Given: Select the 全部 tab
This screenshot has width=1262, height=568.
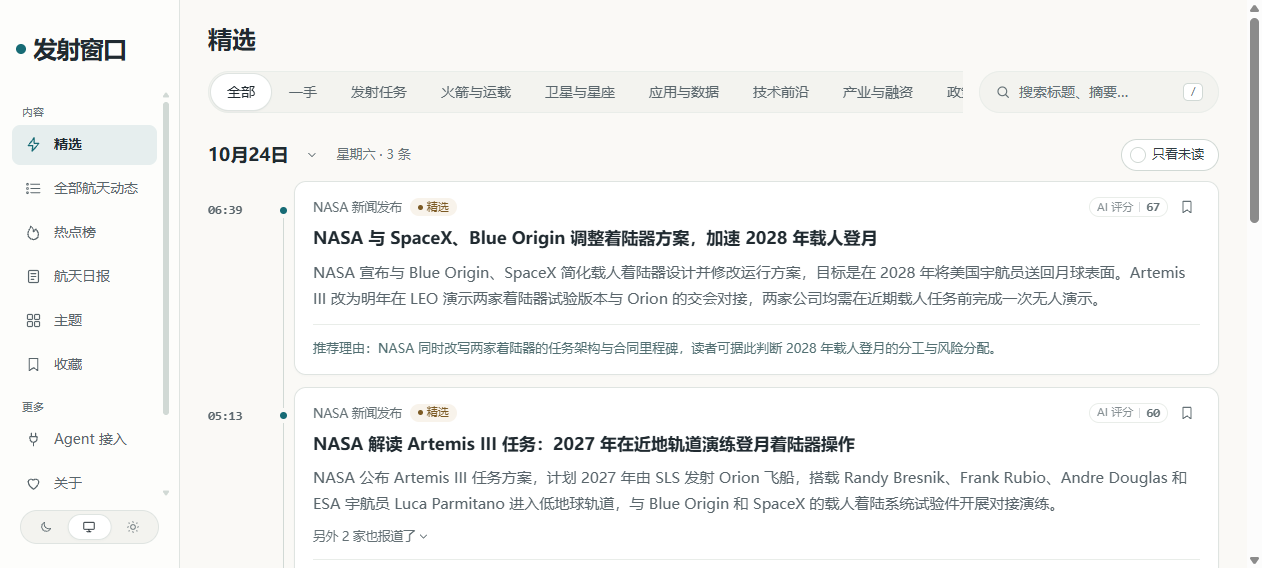Looking at the screenshot, I should 241,92.
